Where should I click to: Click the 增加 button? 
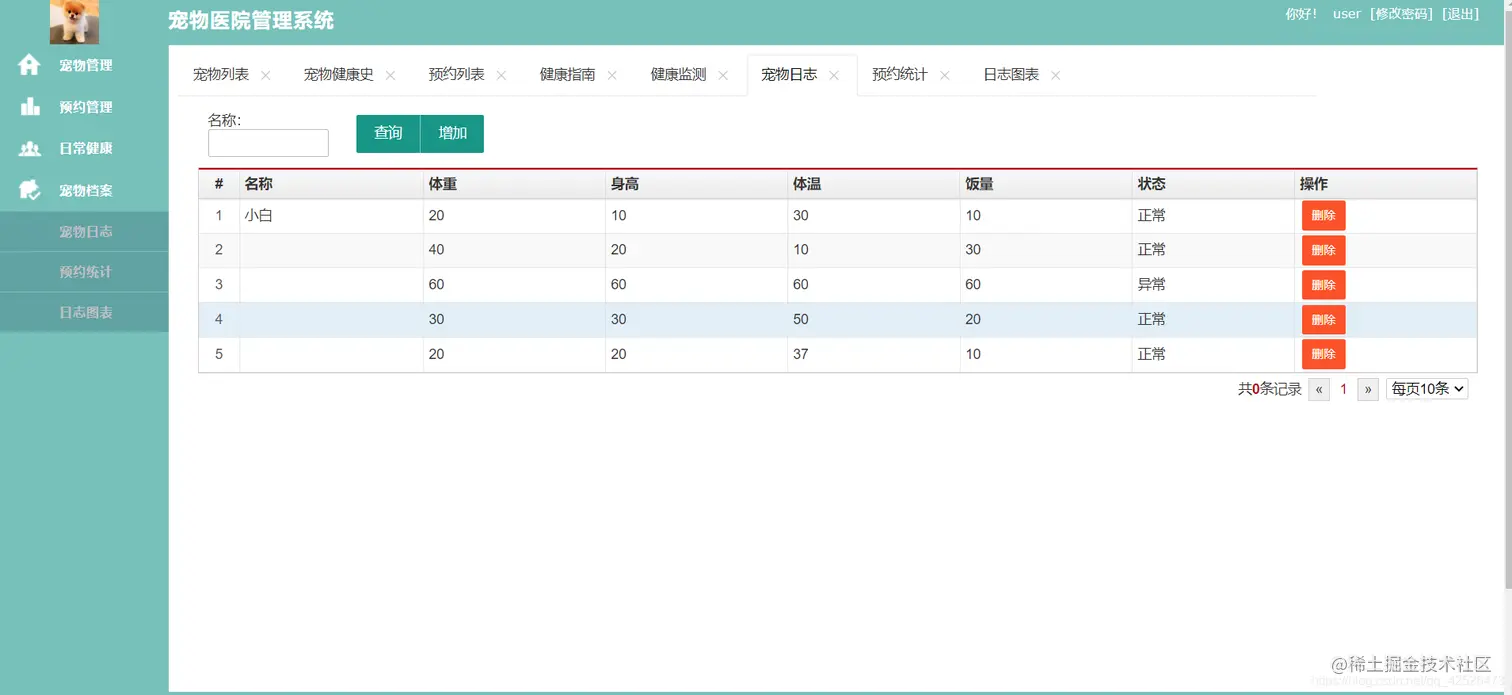click(x=452, y=134)
